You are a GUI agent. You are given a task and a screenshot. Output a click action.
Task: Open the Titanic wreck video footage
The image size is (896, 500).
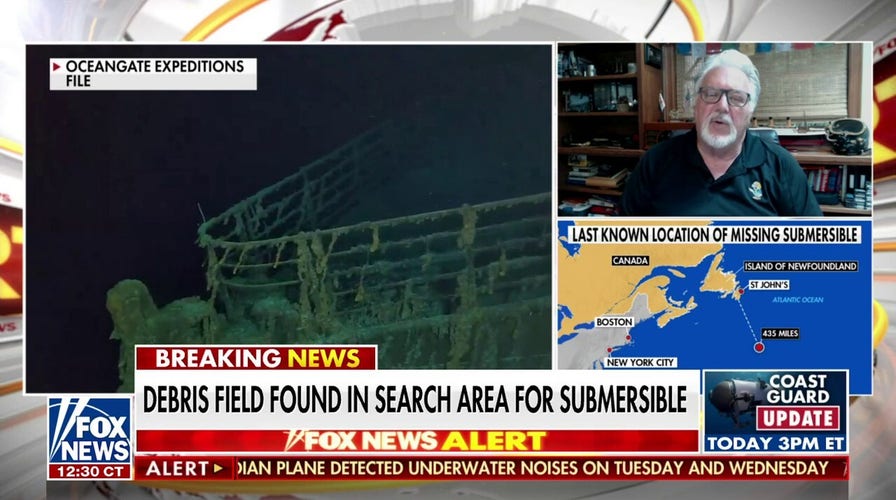point(289,217)
